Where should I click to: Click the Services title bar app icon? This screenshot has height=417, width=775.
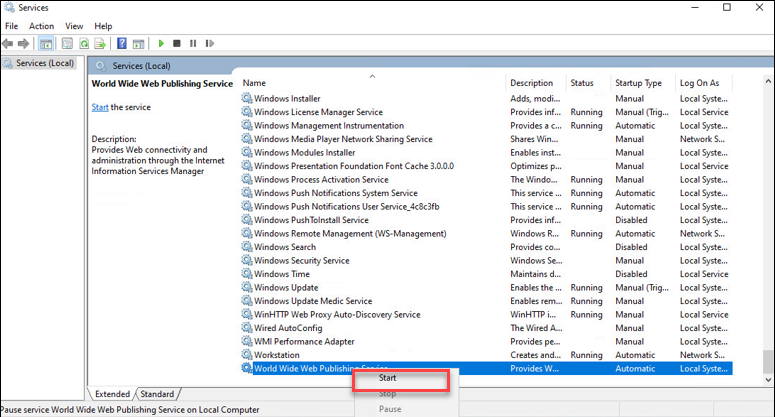click(9, 7)
